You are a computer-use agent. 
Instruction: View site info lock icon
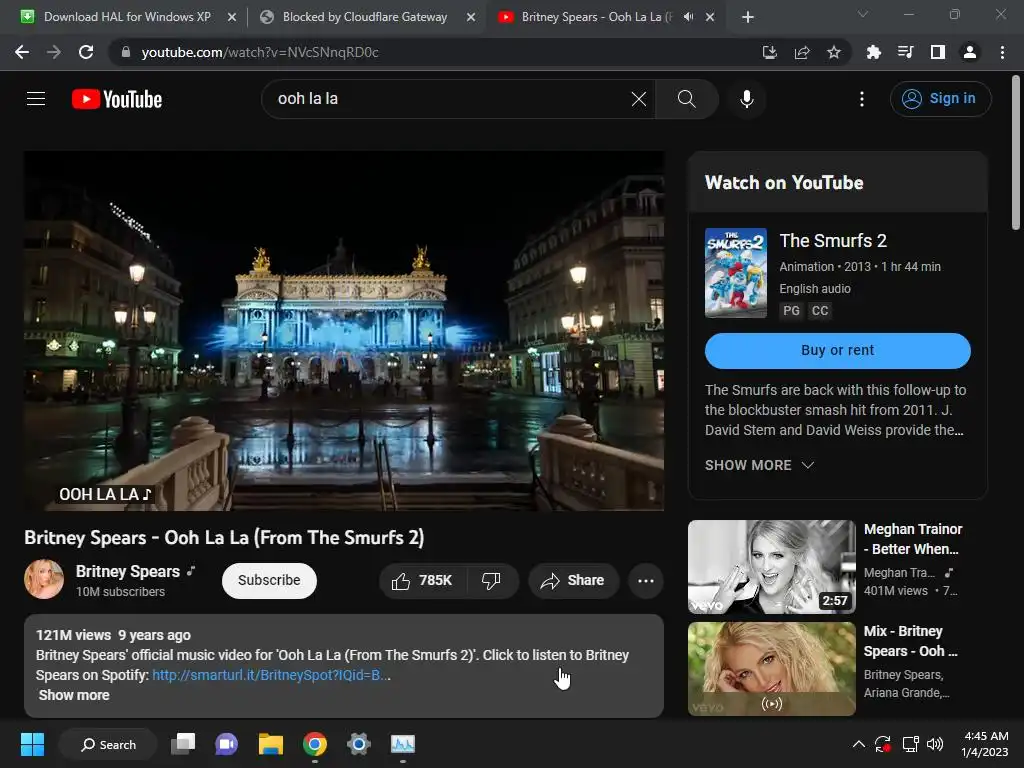tap(125, 52)
